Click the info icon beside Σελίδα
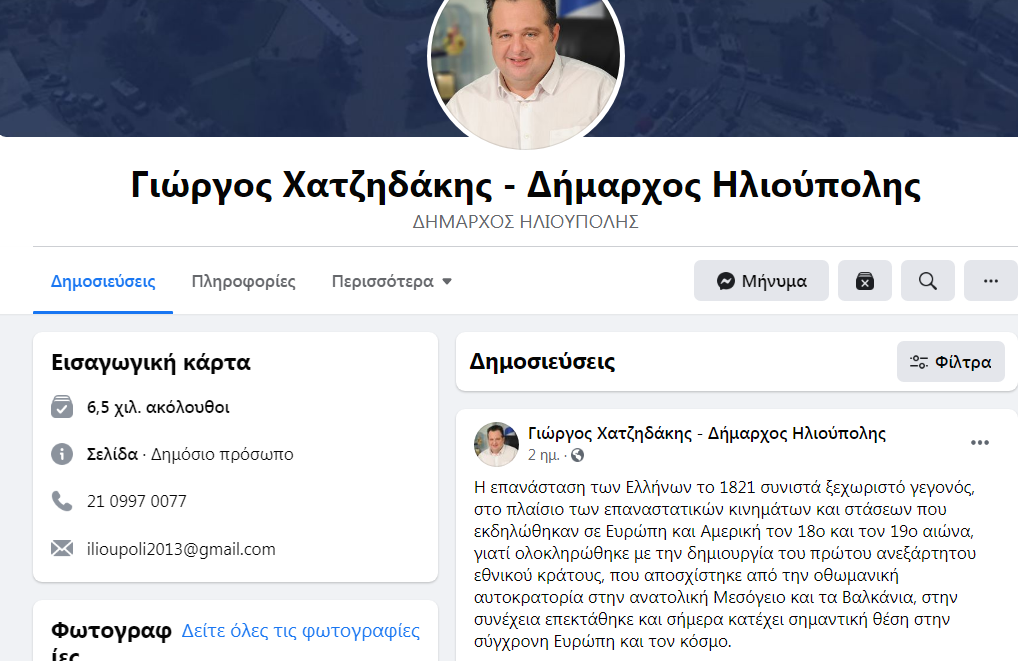1018x661 pixels. pos(62,453)
